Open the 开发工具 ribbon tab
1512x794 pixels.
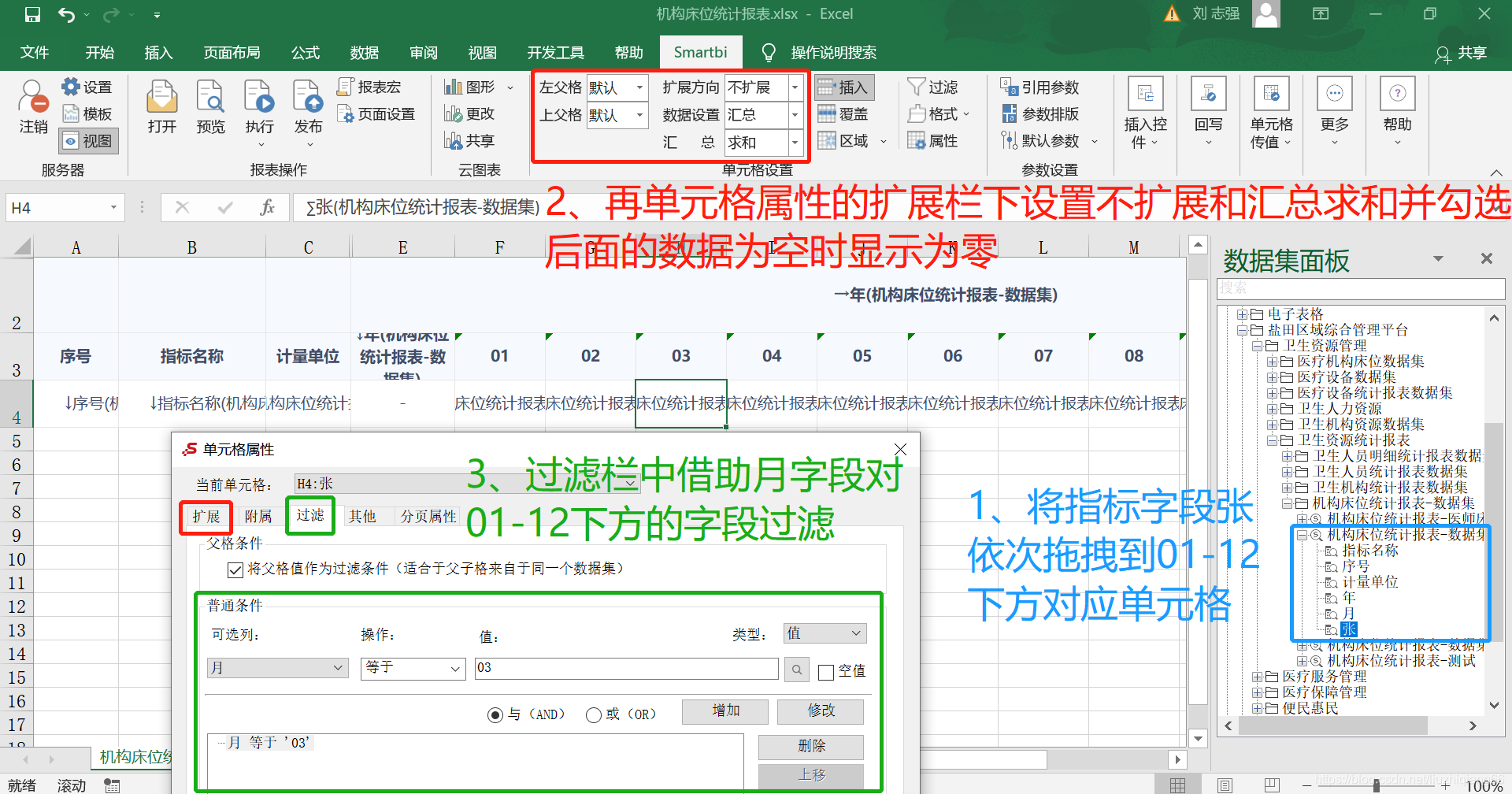pos(555,53)
